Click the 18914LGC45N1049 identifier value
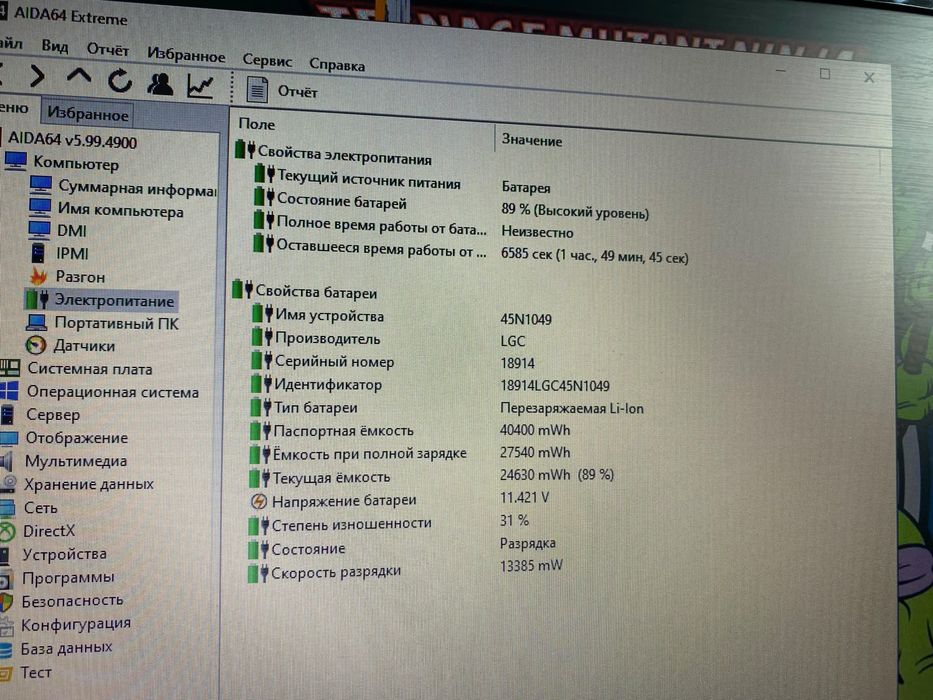Viewport: 933px width, 700px height. 555,386
